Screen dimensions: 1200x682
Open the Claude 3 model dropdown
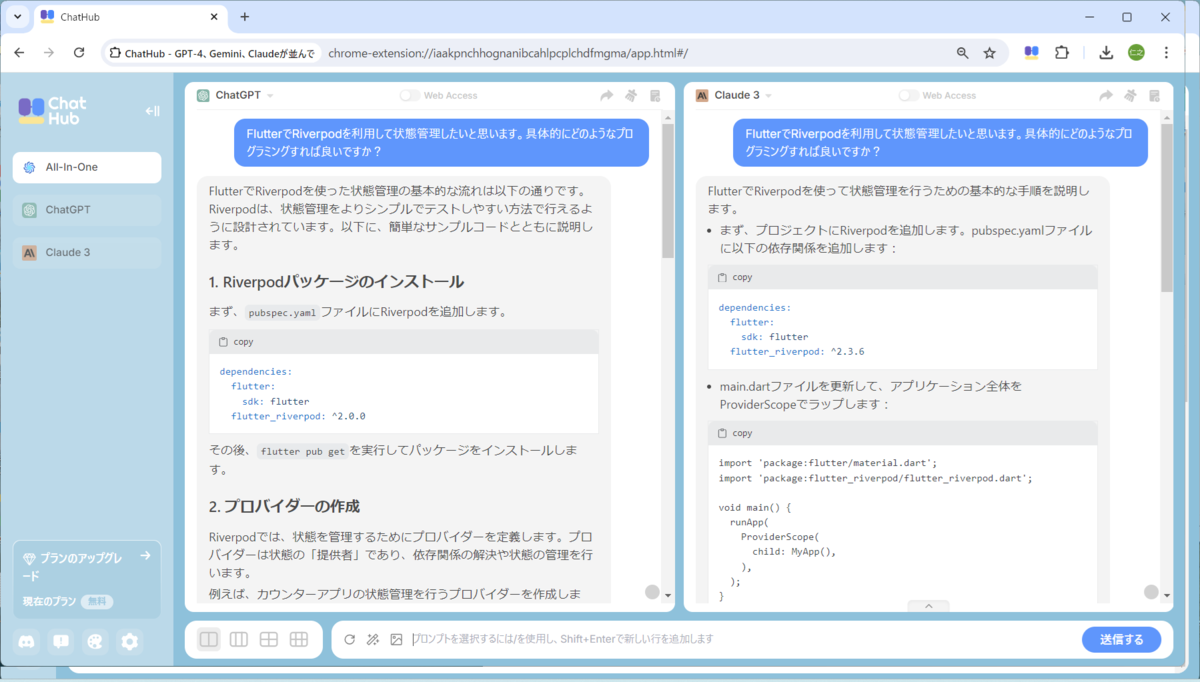tap(770, 96)
